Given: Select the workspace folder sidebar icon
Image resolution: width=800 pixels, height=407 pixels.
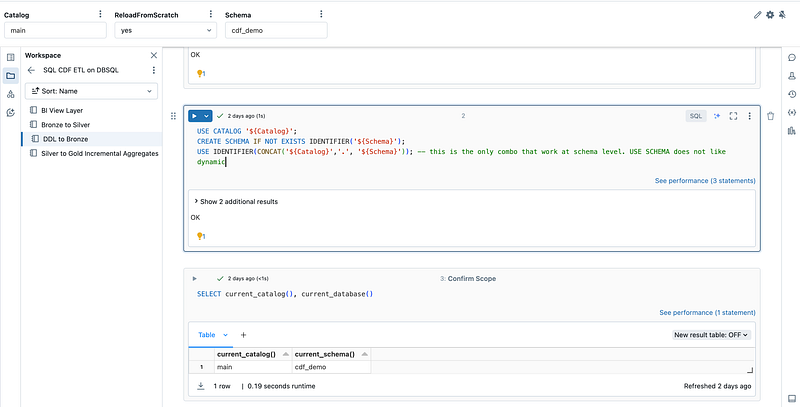Looking at the screenshot, I should coord(11,75).
